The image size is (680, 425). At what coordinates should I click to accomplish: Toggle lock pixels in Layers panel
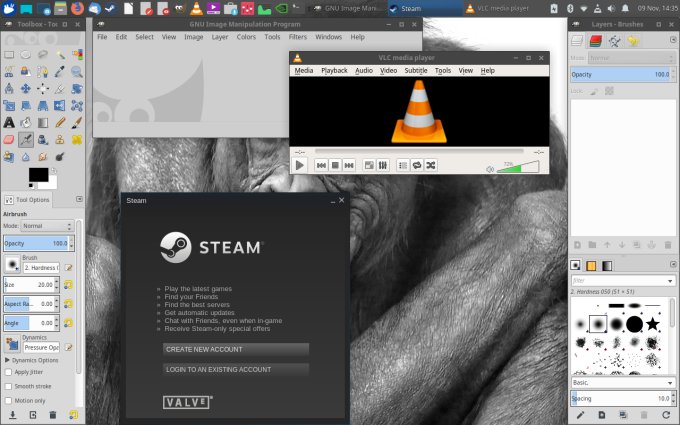click(x=594, y=91)
